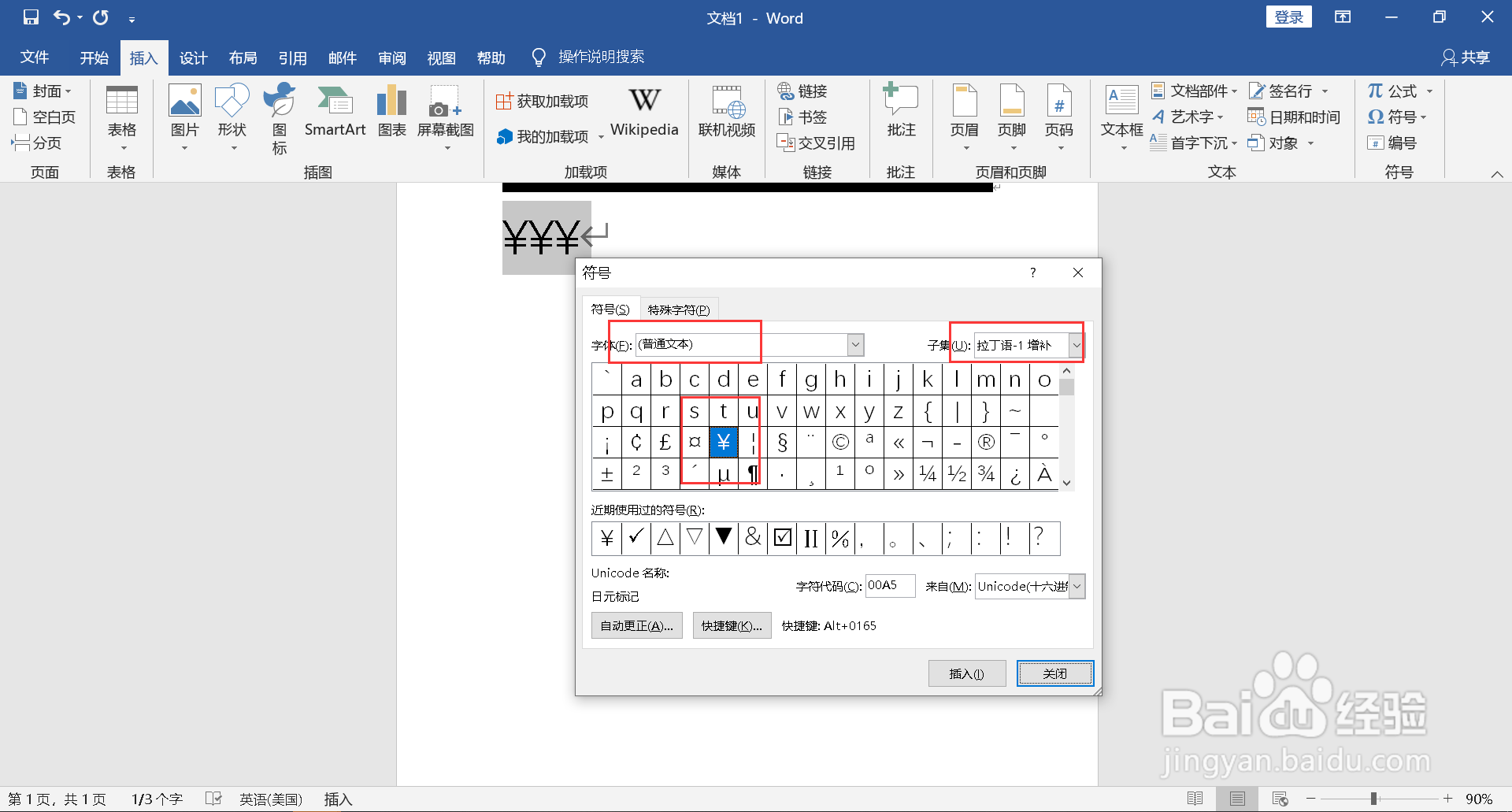Screen dimensions: 1512x812
Task: Click the 字符代码 character code field
Action: pos(890,586)
